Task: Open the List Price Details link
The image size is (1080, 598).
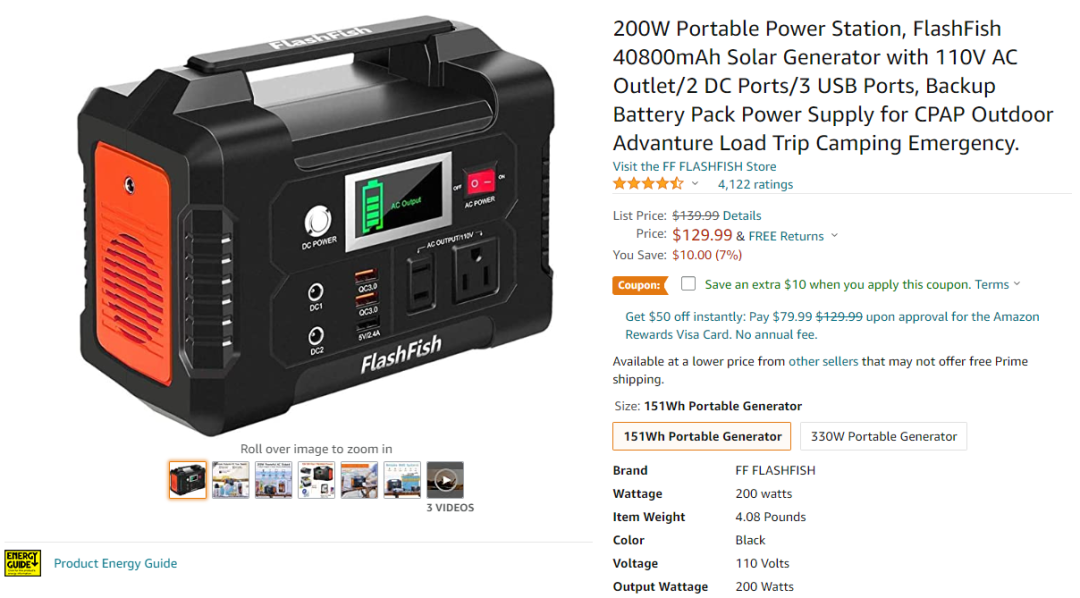Action: 742,216
